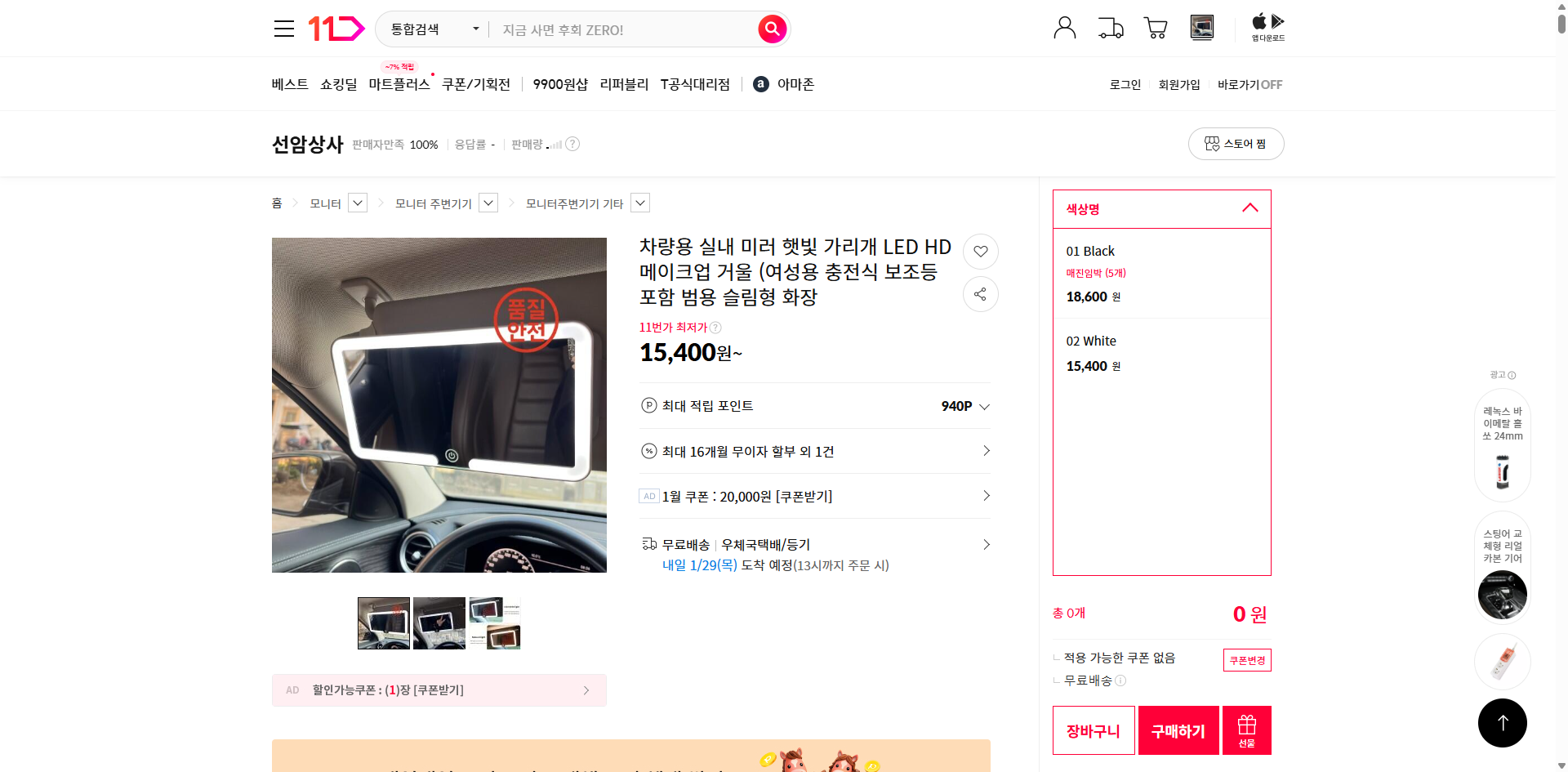Select the 베스트 menu item
The width and height of the screenshot is (1568, 772).
point(290,83)
